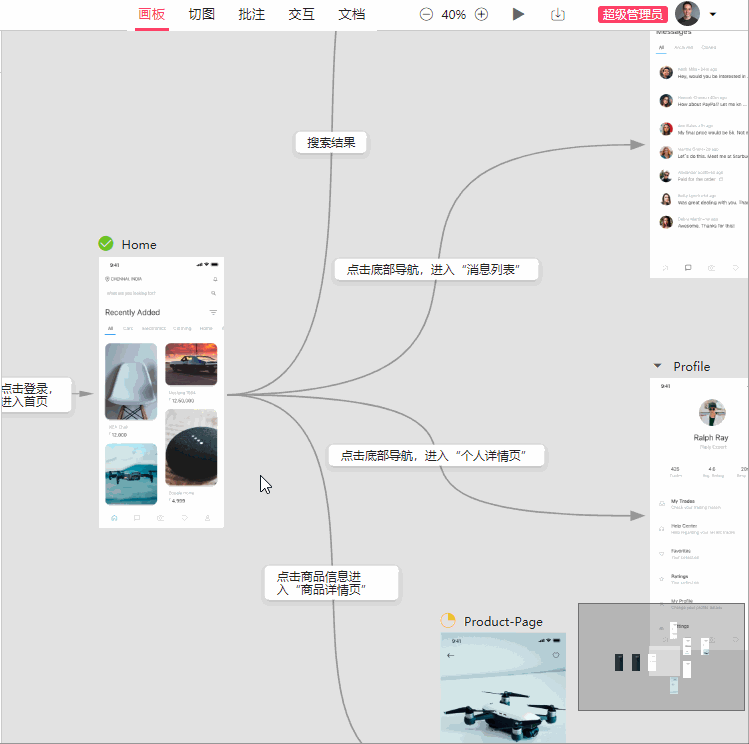Click the Recently Added heading

132,312
